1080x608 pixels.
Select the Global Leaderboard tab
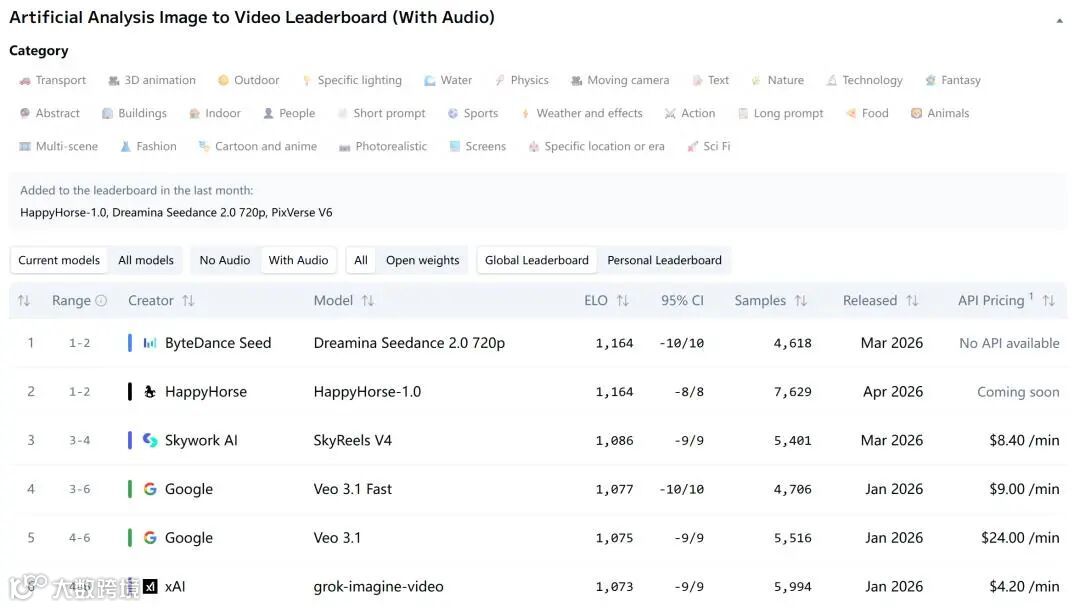[536, 260]
